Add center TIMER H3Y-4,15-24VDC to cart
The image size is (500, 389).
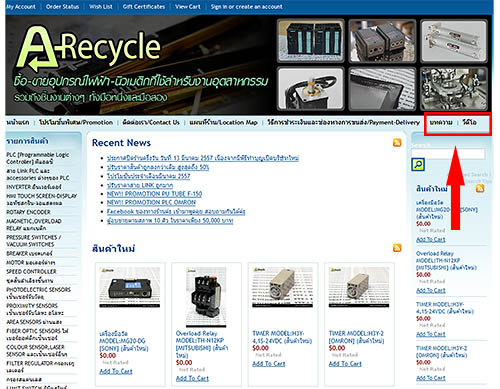[x=269, y=364]
